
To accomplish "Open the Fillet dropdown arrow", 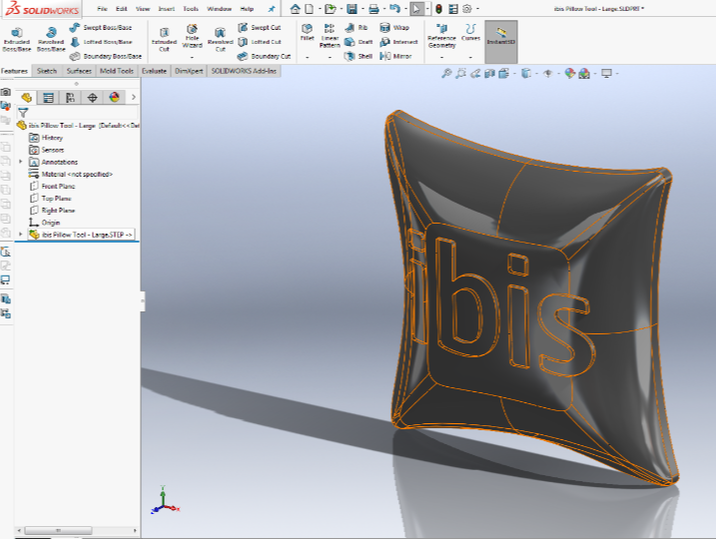I will 307,58.
